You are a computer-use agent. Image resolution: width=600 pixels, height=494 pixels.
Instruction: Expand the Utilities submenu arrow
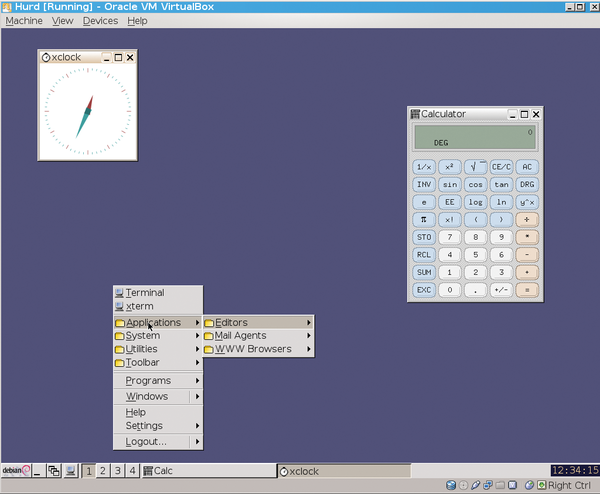[x=197, y=349]
